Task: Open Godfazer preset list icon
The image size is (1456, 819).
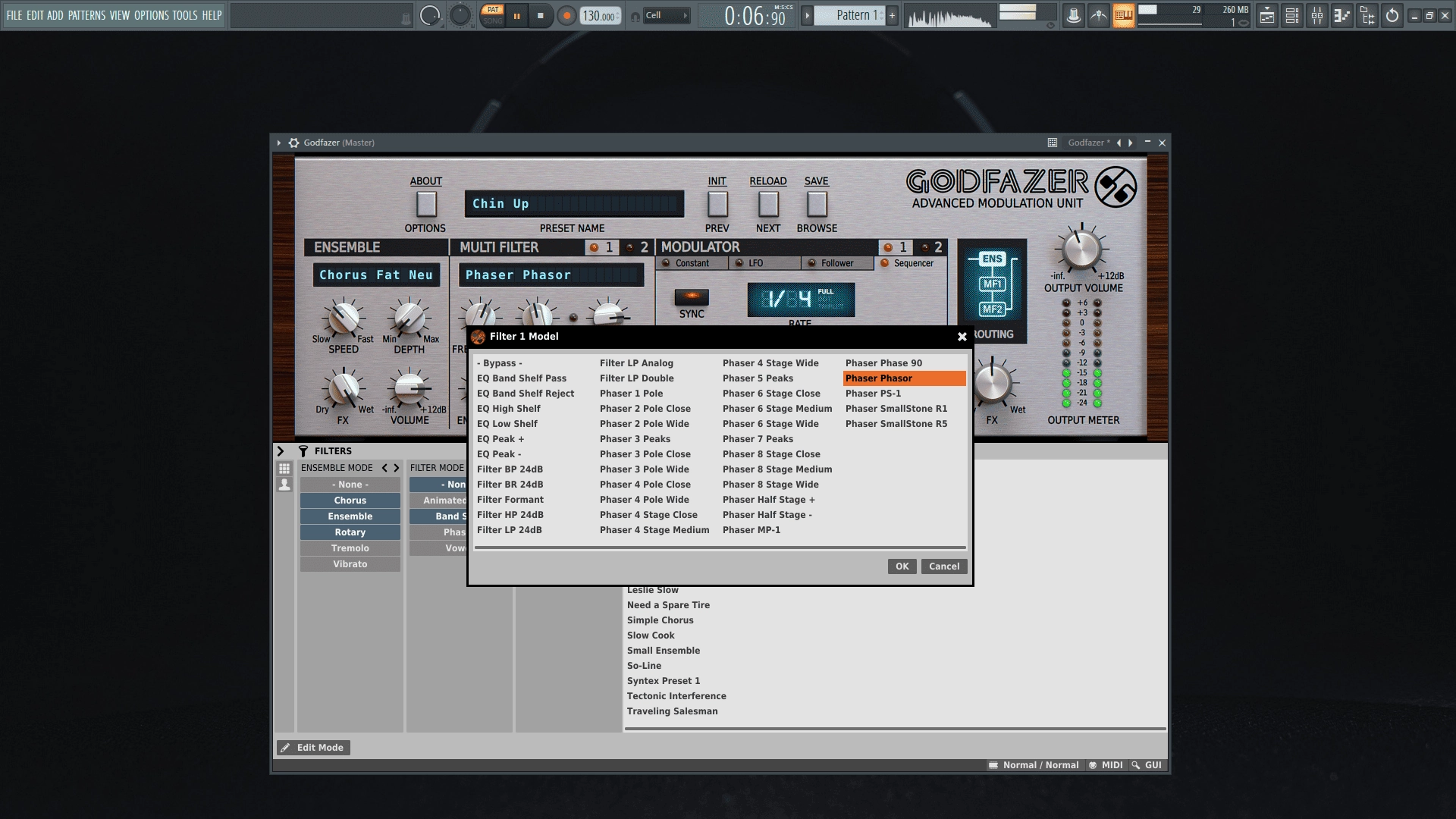Action: (x=1053, y=143)
